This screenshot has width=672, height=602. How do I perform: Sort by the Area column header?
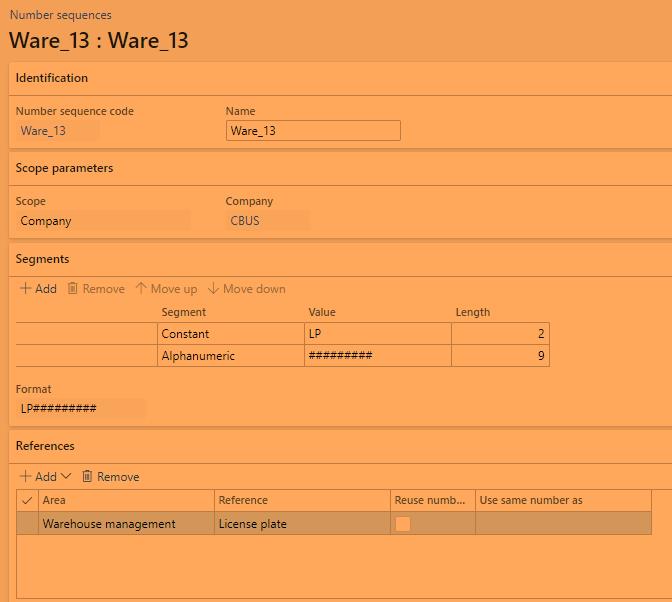point(126,500)
